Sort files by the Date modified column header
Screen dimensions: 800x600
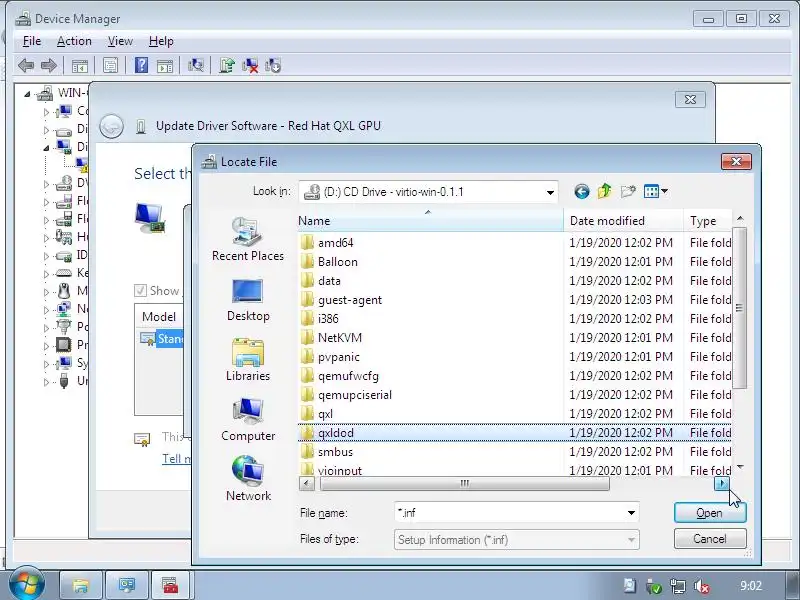click(x=623, y=221)
